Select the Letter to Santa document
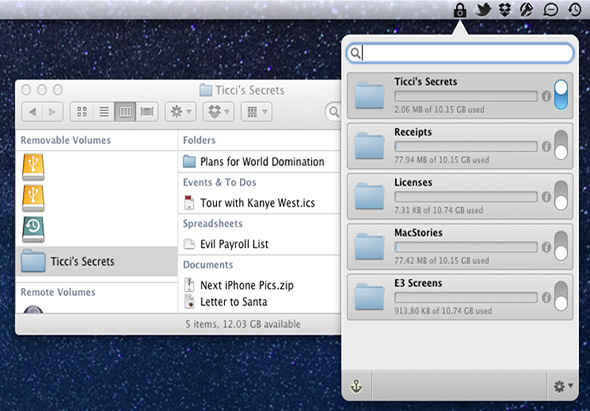The width and height of the screenshot is (590, 411). click(x=259, y=302)
